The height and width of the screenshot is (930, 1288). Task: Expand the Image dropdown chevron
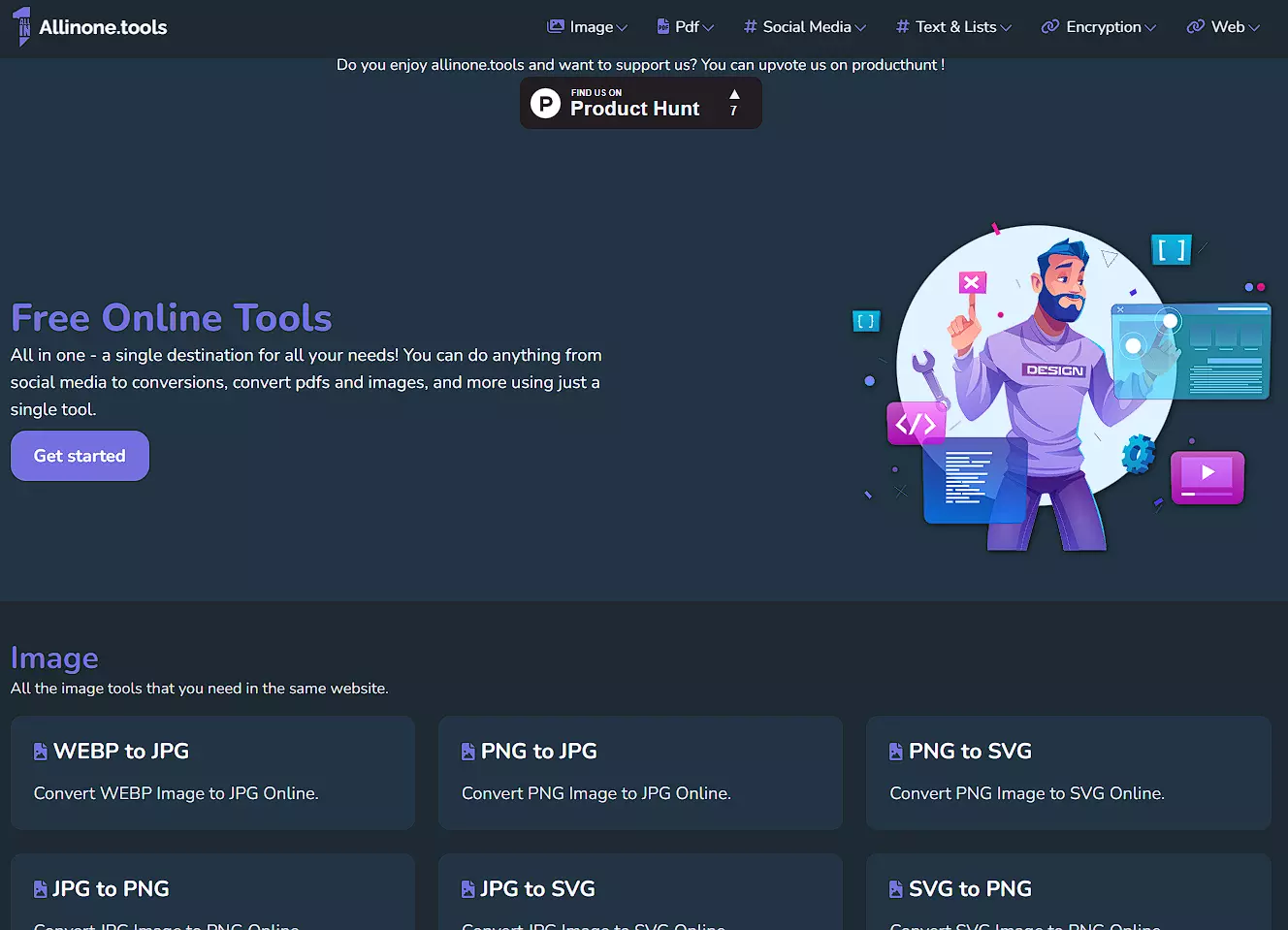point(622,28)
